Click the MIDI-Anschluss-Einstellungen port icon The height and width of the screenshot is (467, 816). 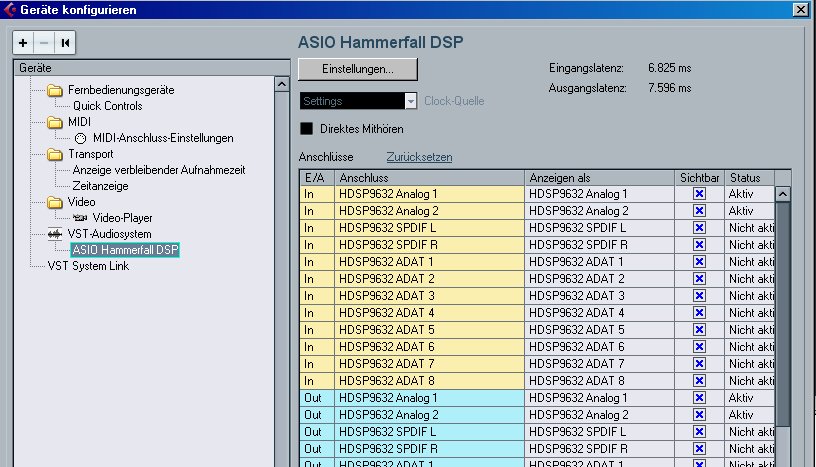(80, 138)
